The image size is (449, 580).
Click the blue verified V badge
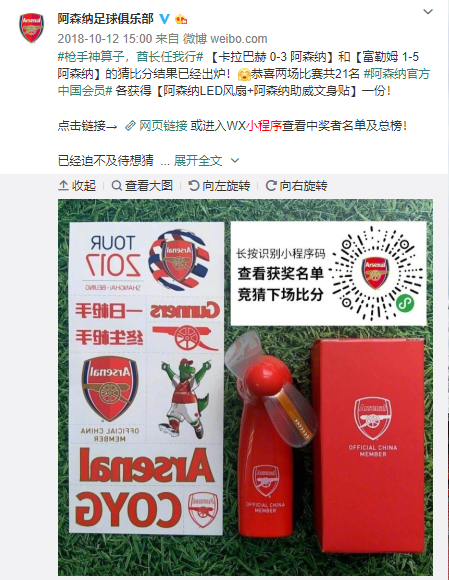(x=165, y=18)
